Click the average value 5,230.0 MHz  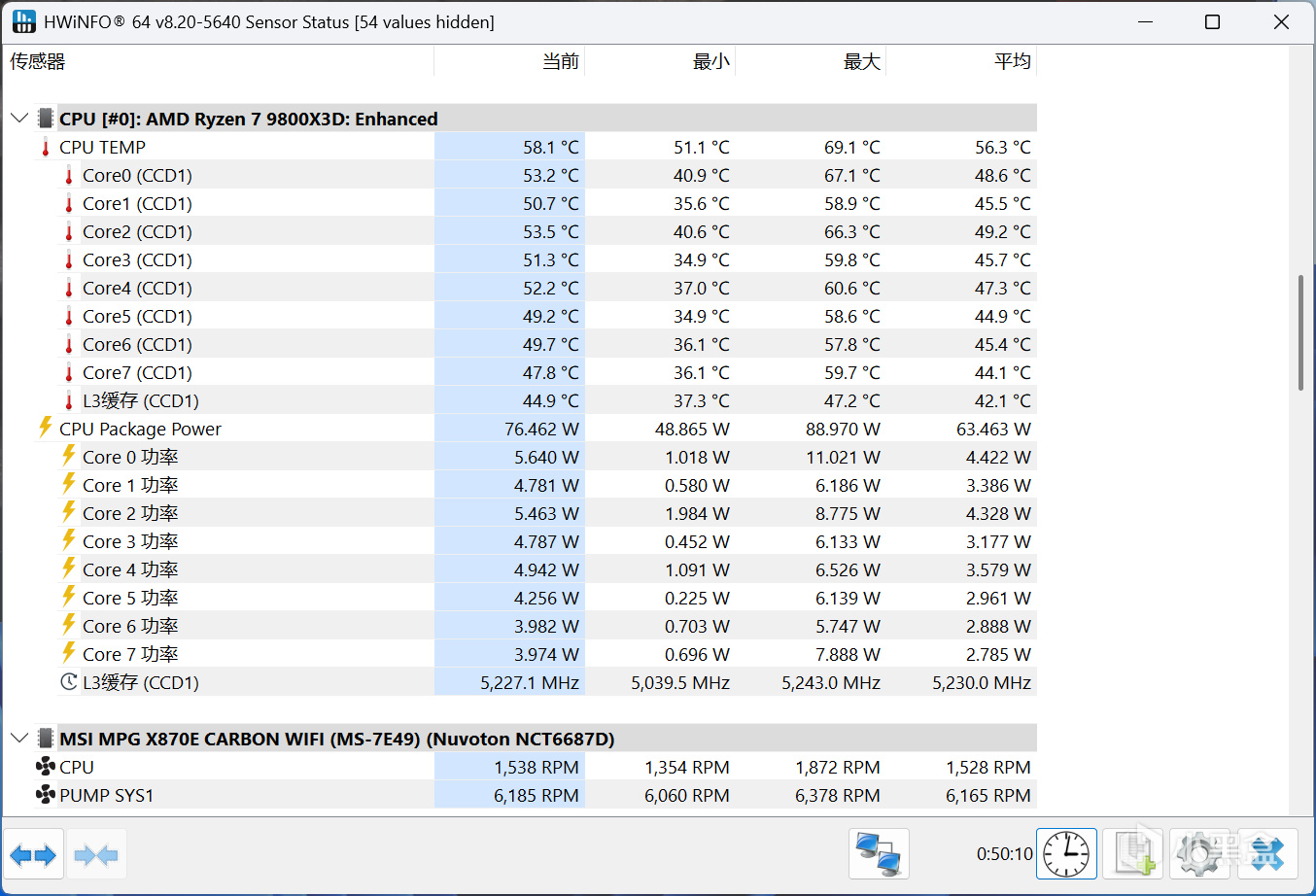[x=982, y=683]
